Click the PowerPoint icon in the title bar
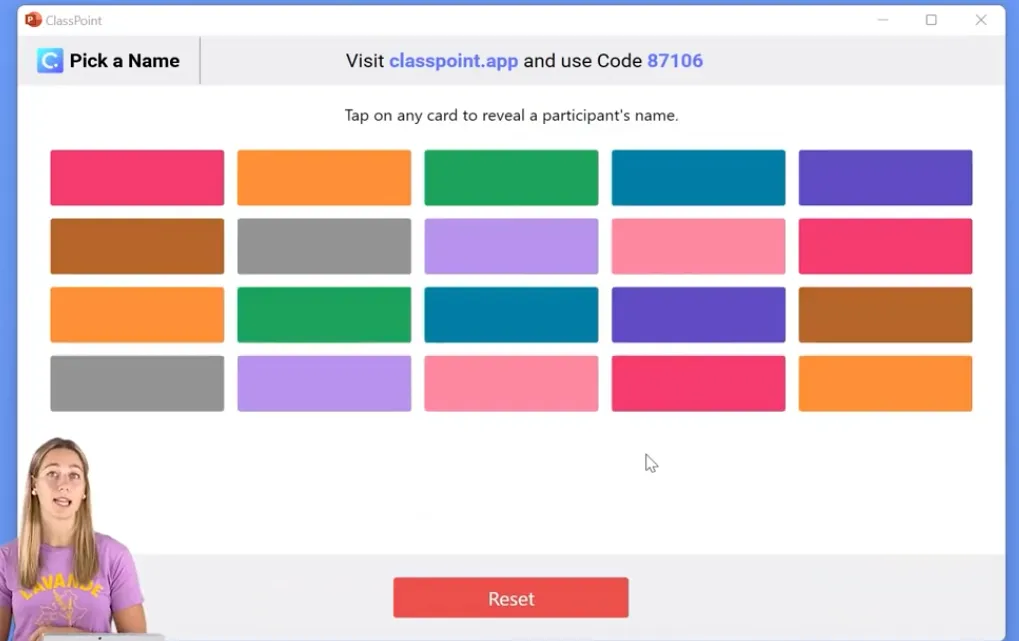Screen dimensions: 1019x641 (x=33, y=20)
